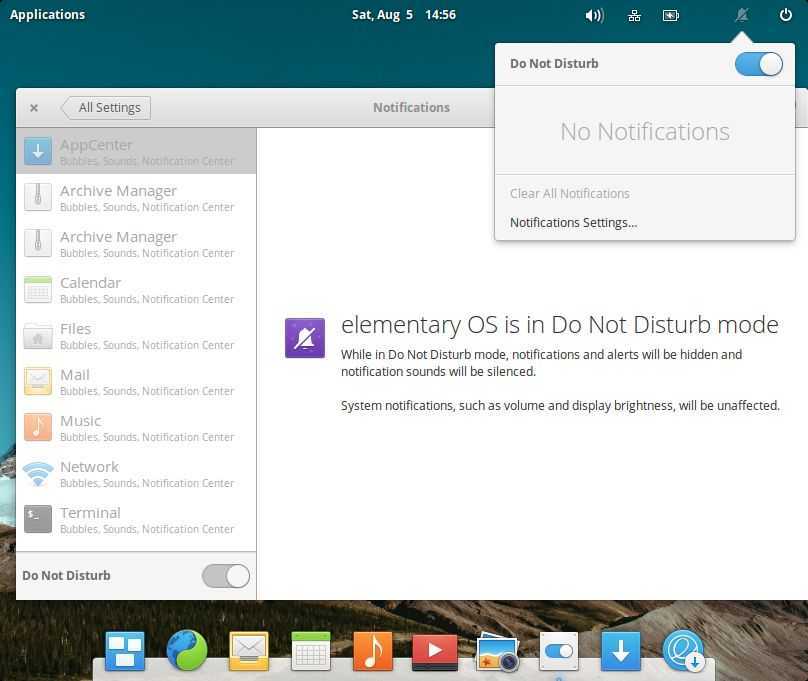
Task: Open the power session menu icon
Action: [786, 15]
